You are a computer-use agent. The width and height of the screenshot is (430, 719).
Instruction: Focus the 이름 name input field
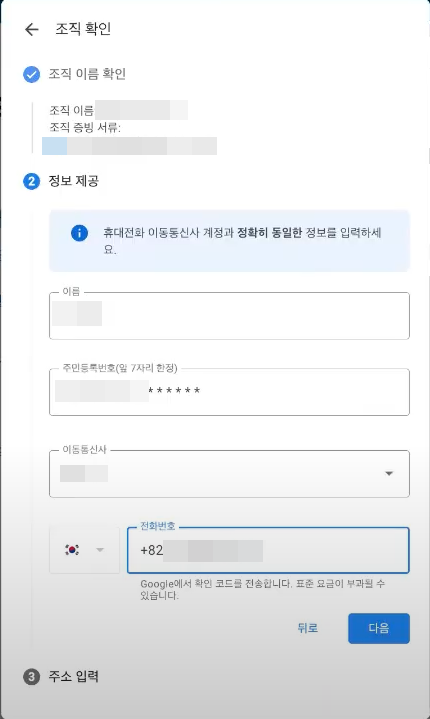[229, 316]
